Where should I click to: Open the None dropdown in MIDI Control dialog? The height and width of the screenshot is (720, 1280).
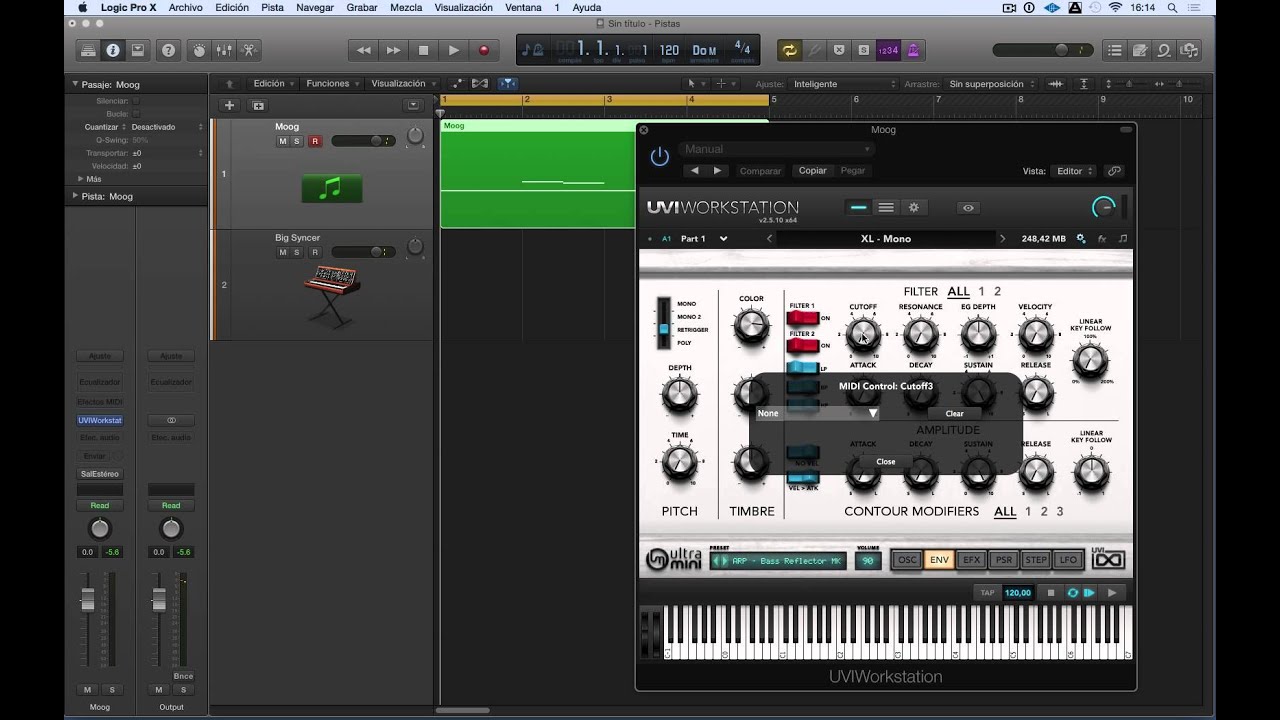(x=817, y=413)
